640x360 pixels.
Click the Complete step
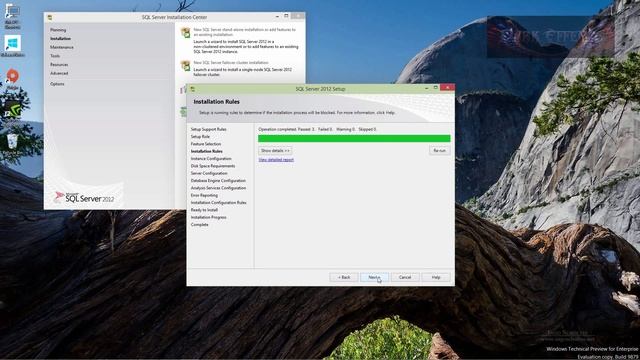(x=200, y=225)
